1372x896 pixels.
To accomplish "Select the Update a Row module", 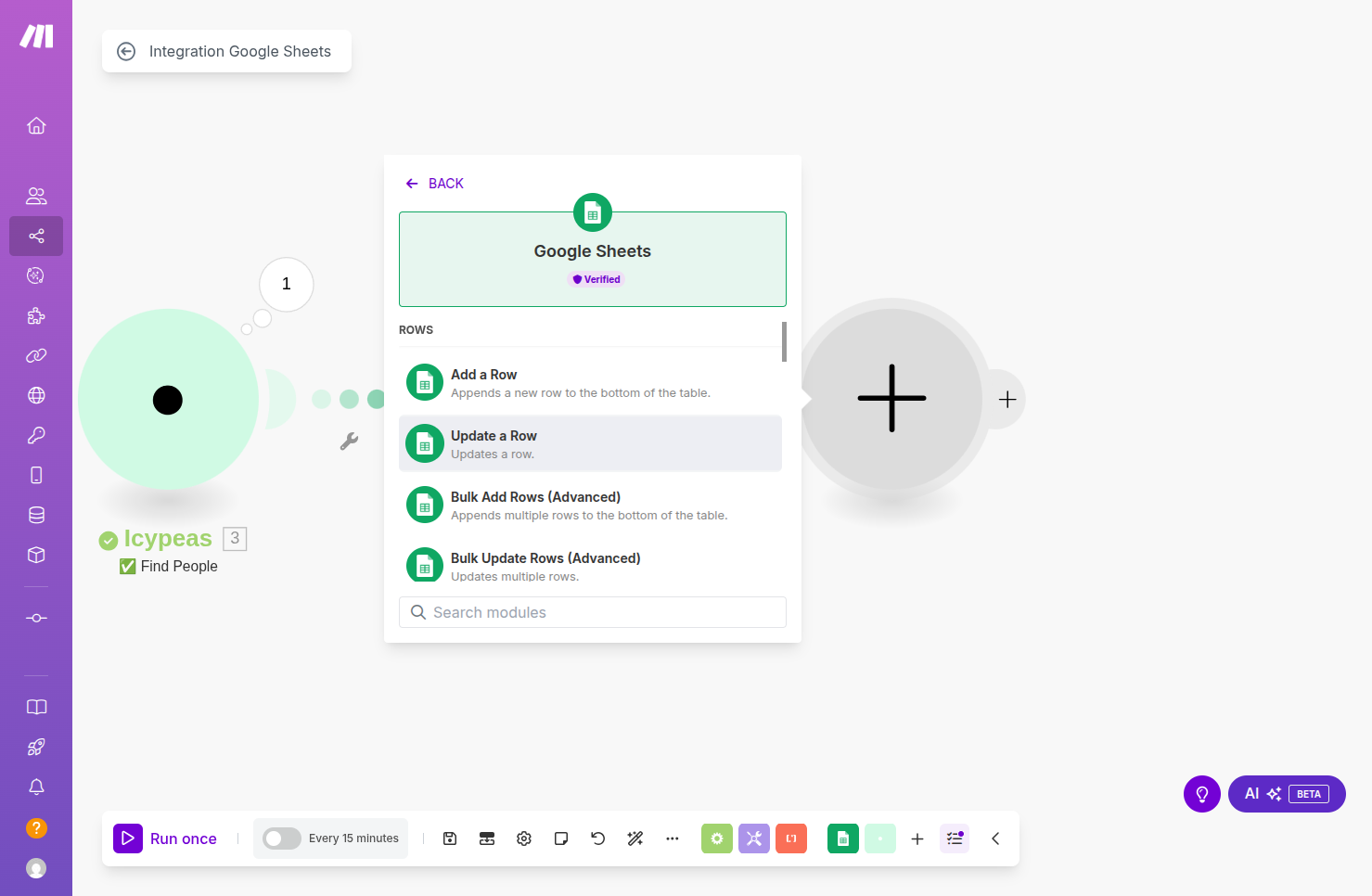I will pos(591,443).
